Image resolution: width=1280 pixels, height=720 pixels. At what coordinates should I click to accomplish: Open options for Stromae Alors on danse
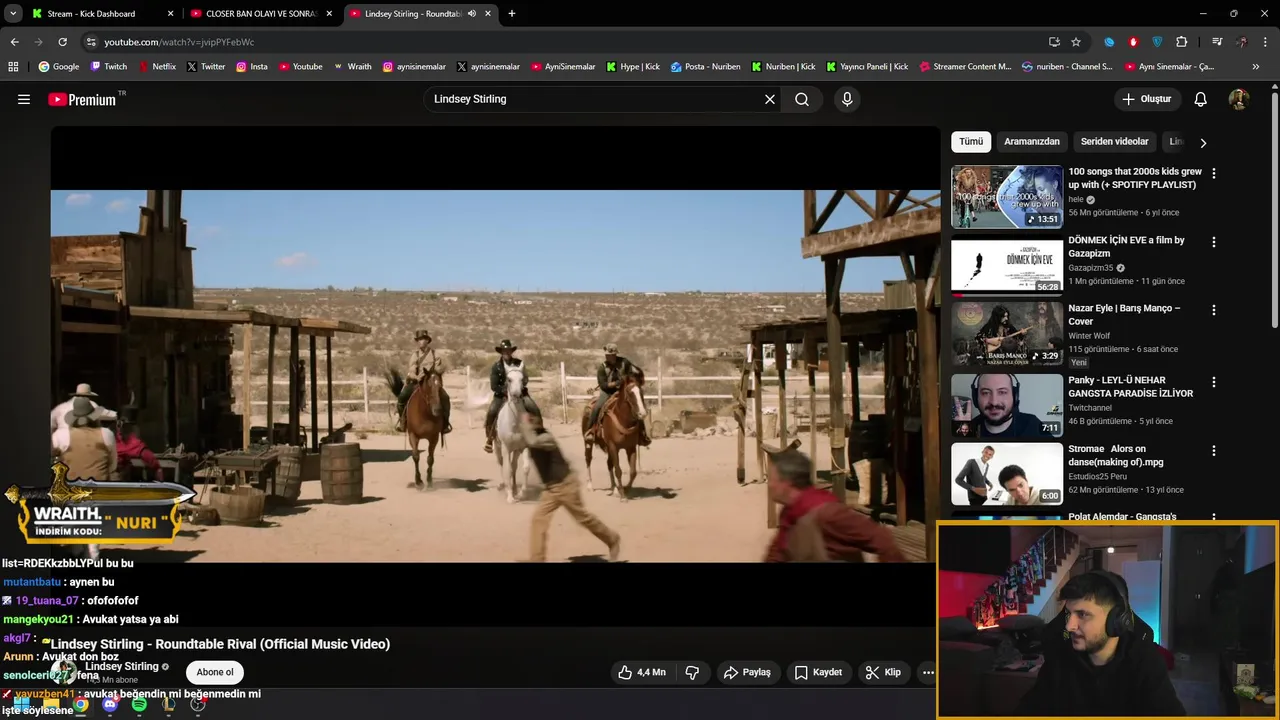1214,451
